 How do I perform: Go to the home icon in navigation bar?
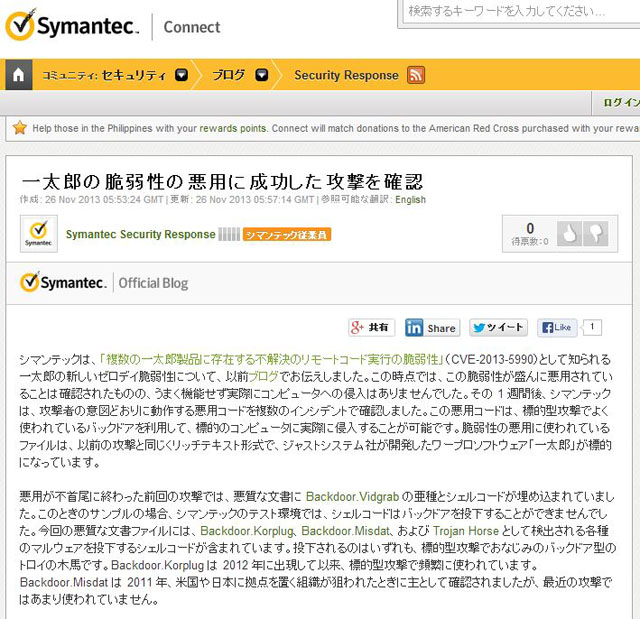18,75
